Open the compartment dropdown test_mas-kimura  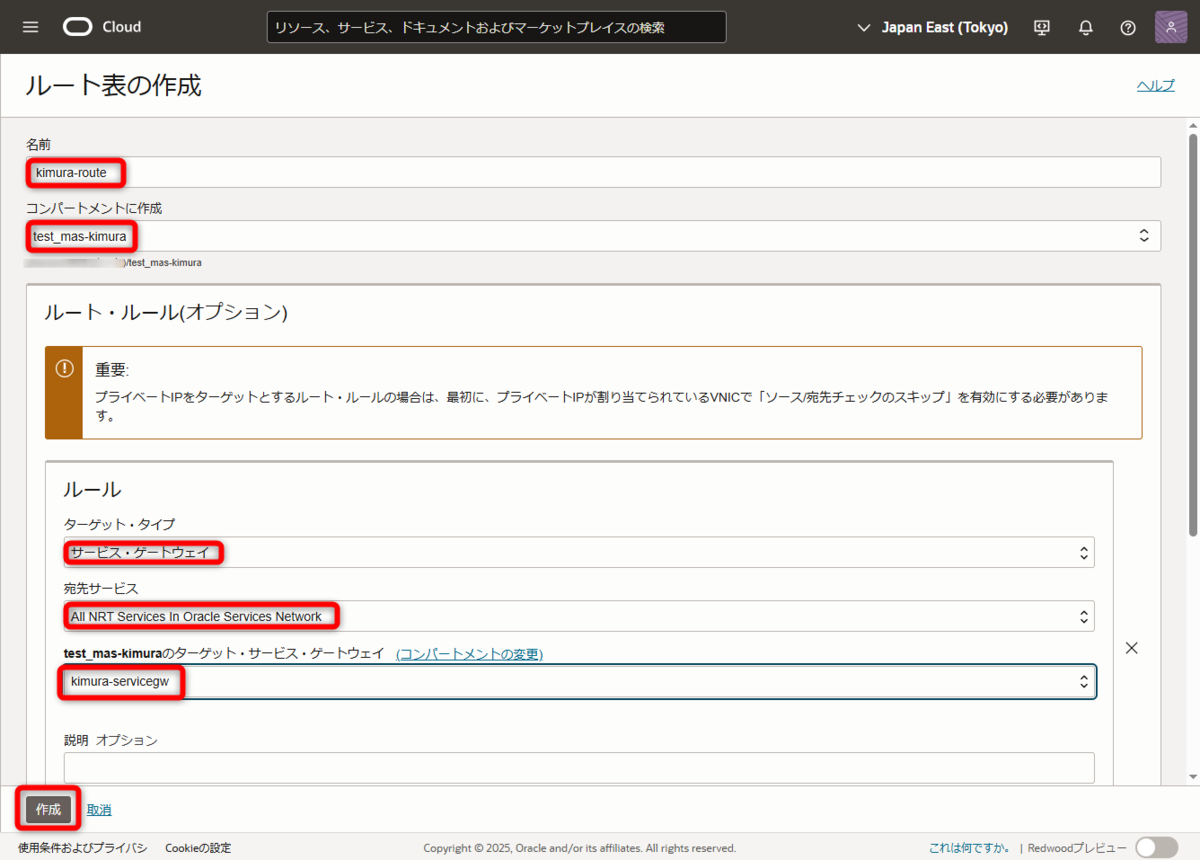[593, 236]
